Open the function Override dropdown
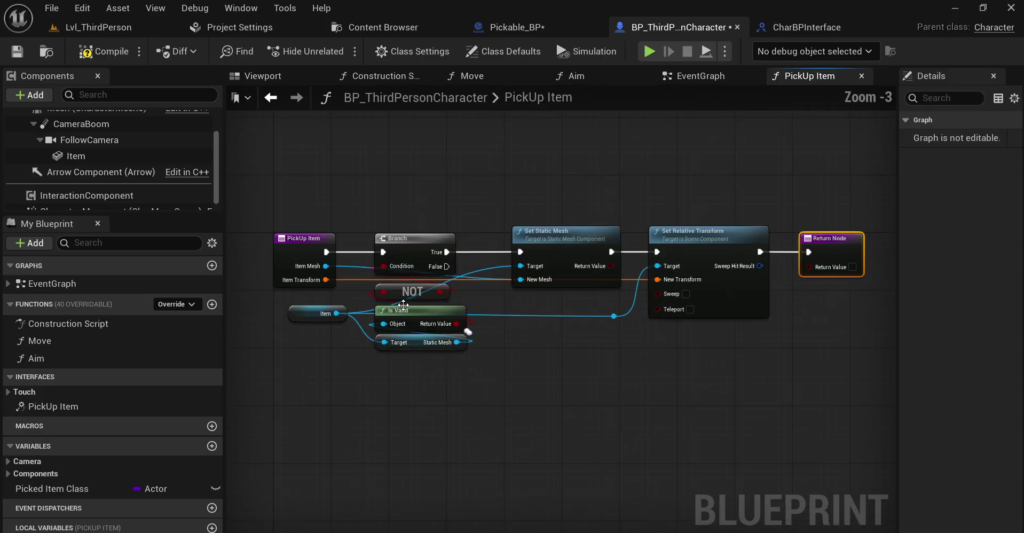The height and width of the screenshot is (533, 1024). 176,304
